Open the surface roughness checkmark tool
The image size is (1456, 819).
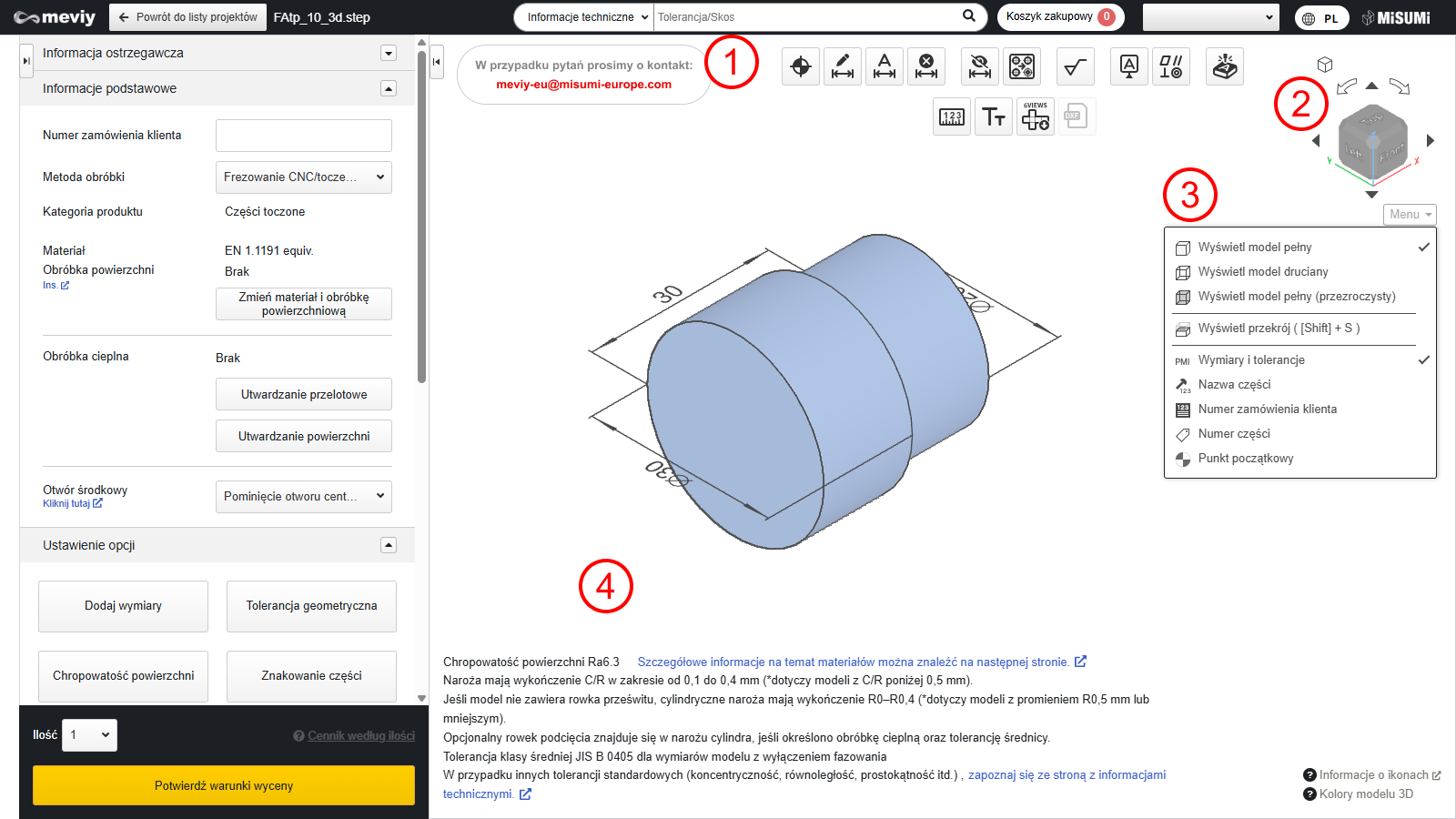tap(1076, 66)
